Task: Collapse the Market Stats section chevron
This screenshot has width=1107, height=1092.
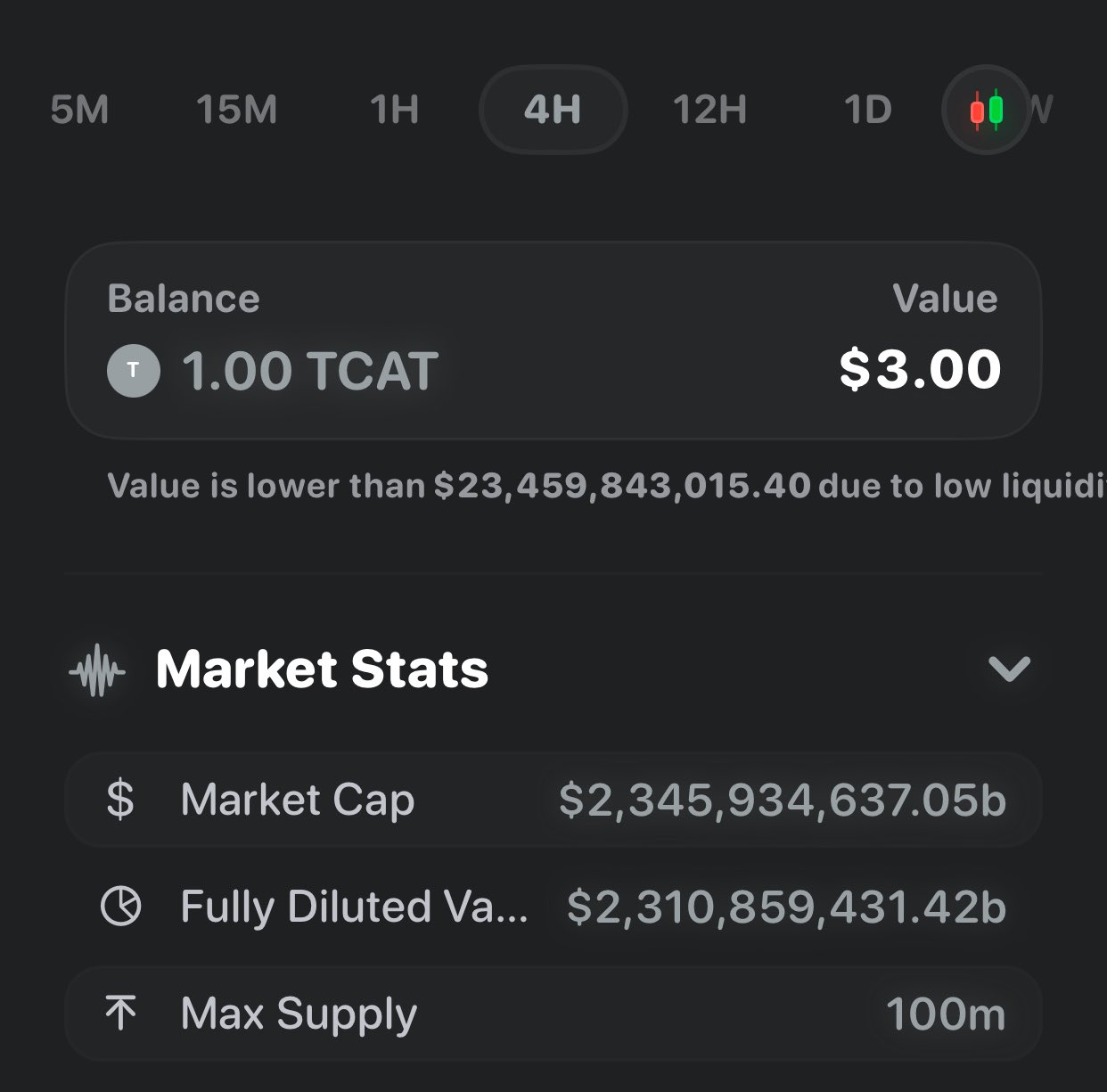Action: (1009, 669)
